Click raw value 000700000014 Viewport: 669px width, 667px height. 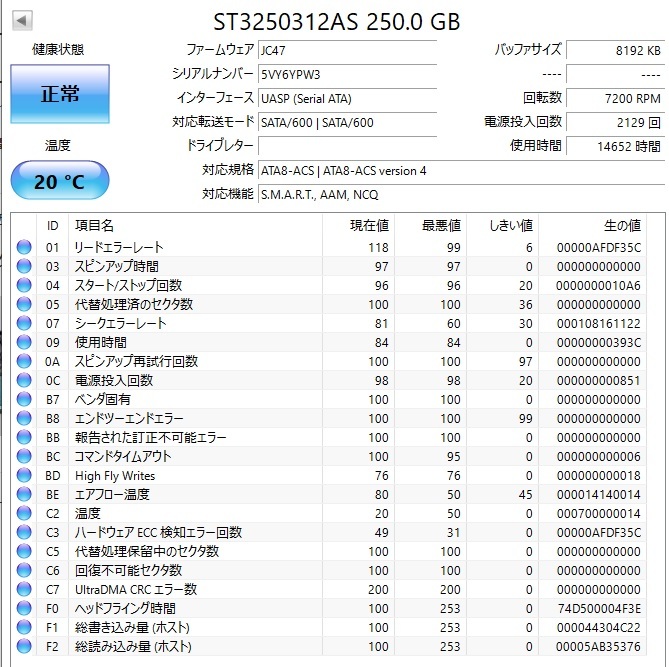point(599,513)
